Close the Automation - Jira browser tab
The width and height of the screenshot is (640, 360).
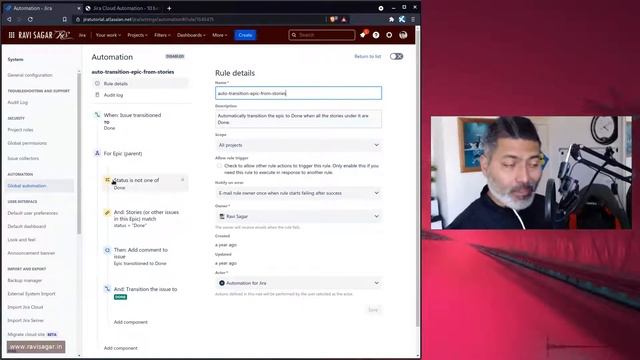click(x=79, y=8)
